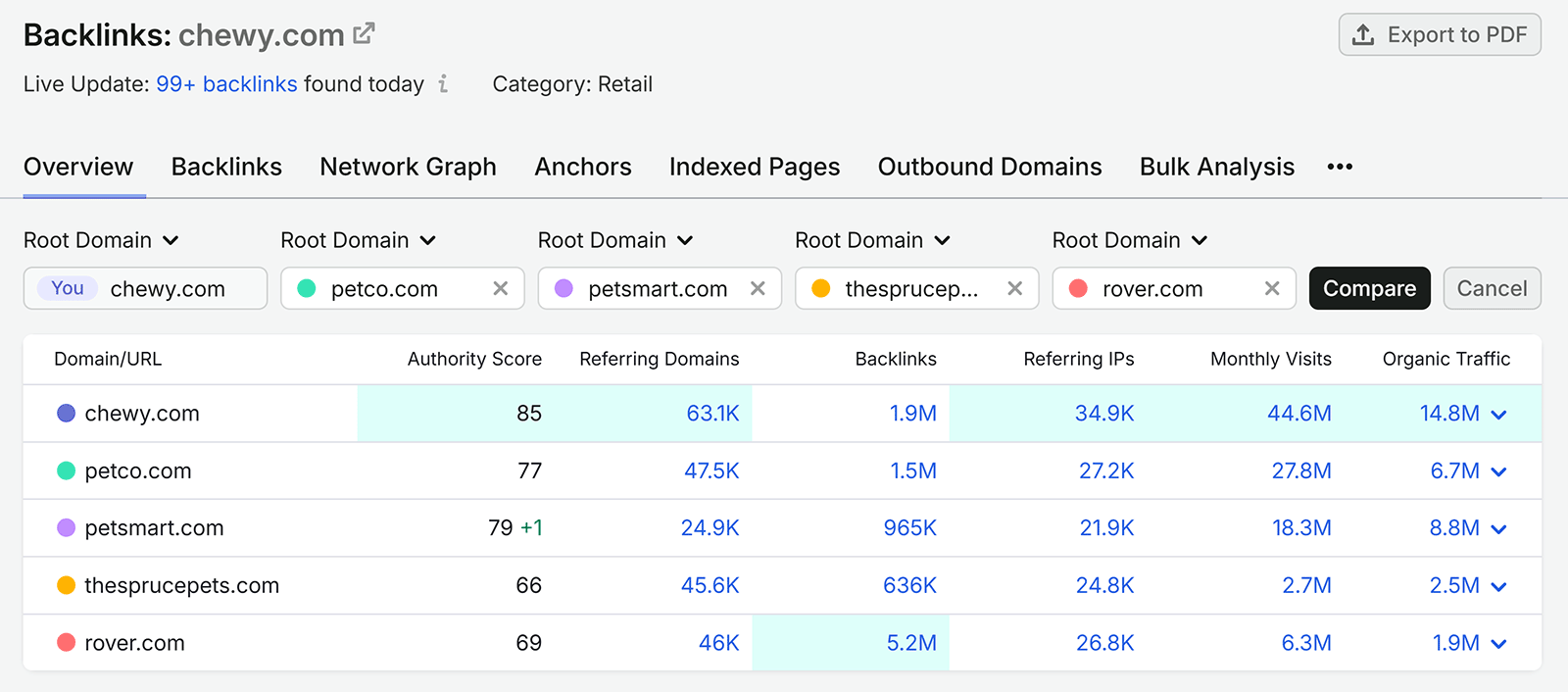
Task: Open petsmart.com referring IPs 21.9K
Action: pyautogui.click(x=1106, y=528)
